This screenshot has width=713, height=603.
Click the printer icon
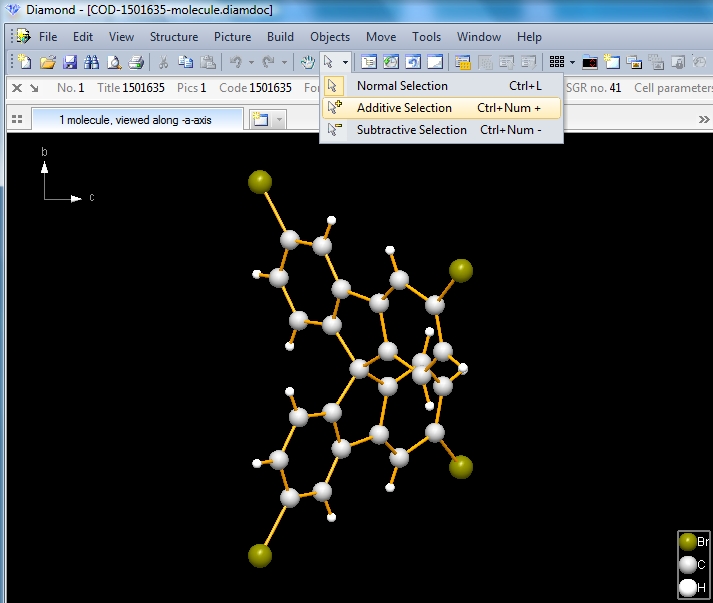pyautogui.click(x=136, y=62)
